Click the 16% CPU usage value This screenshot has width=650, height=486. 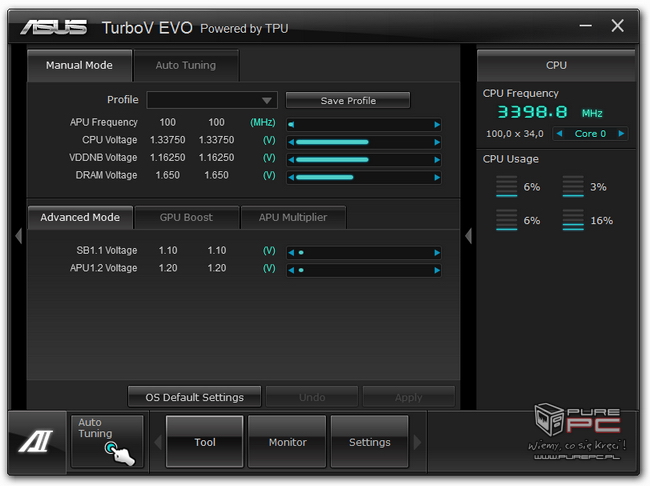[601, 220]
